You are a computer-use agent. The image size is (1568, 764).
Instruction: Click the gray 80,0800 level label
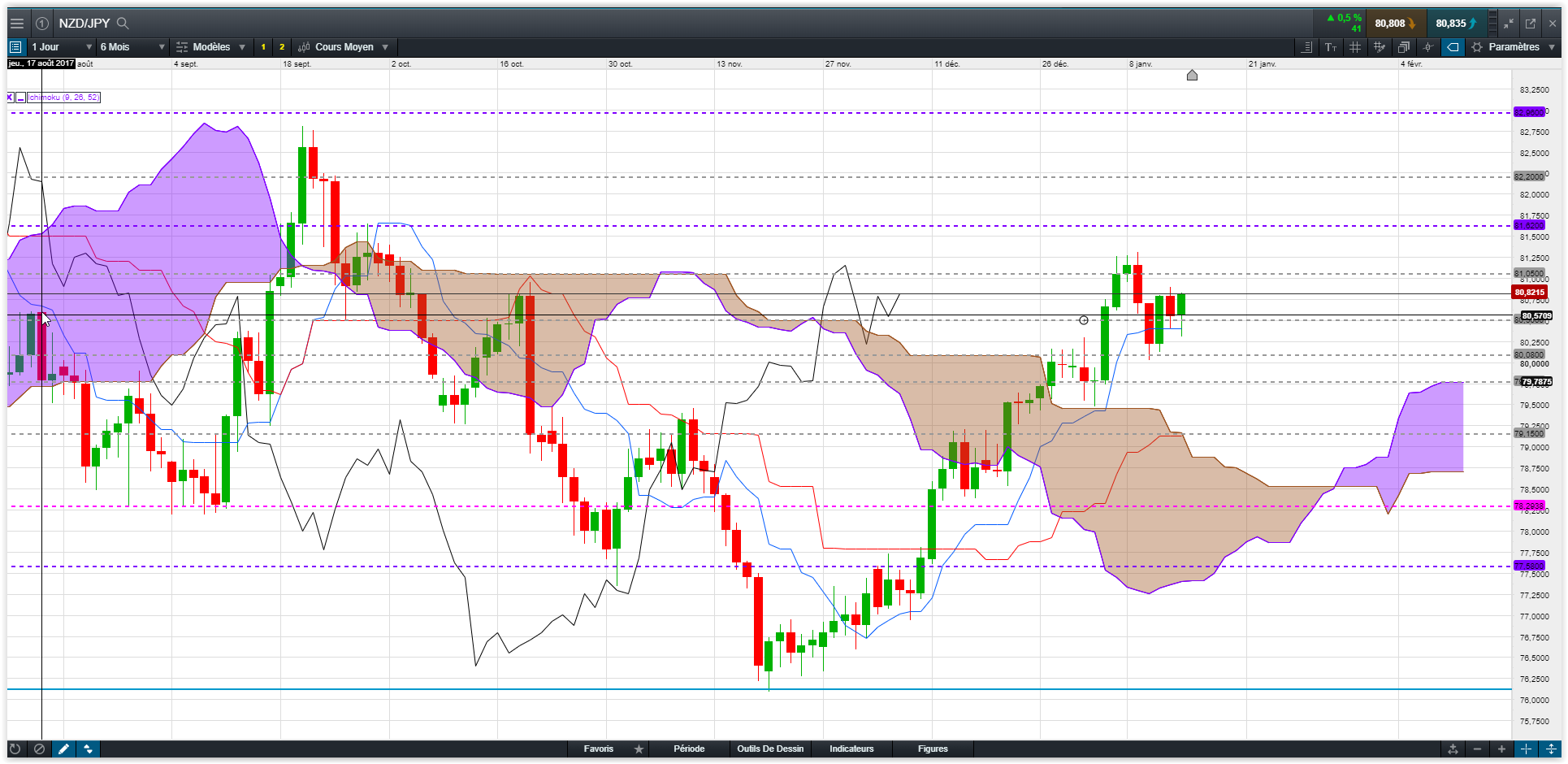(x=1529, y=354)
